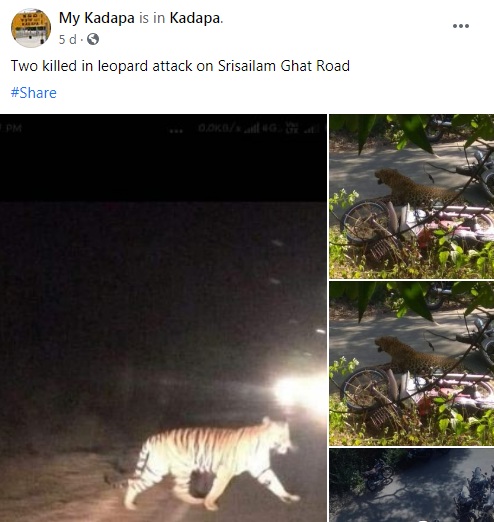Viewport: 494px width, 522px height.
Task: Open the large tiger night photo
Action: coord(163,318)
